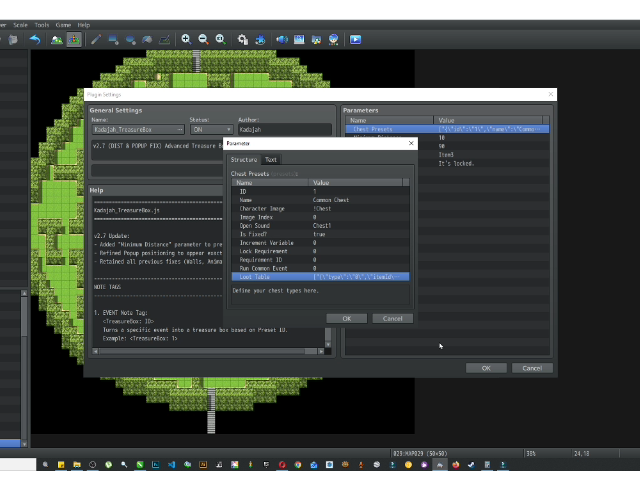The image size is (640, 480).
Task: Click the Author field containing Kadojah
Action: click(x=284, y=129)
